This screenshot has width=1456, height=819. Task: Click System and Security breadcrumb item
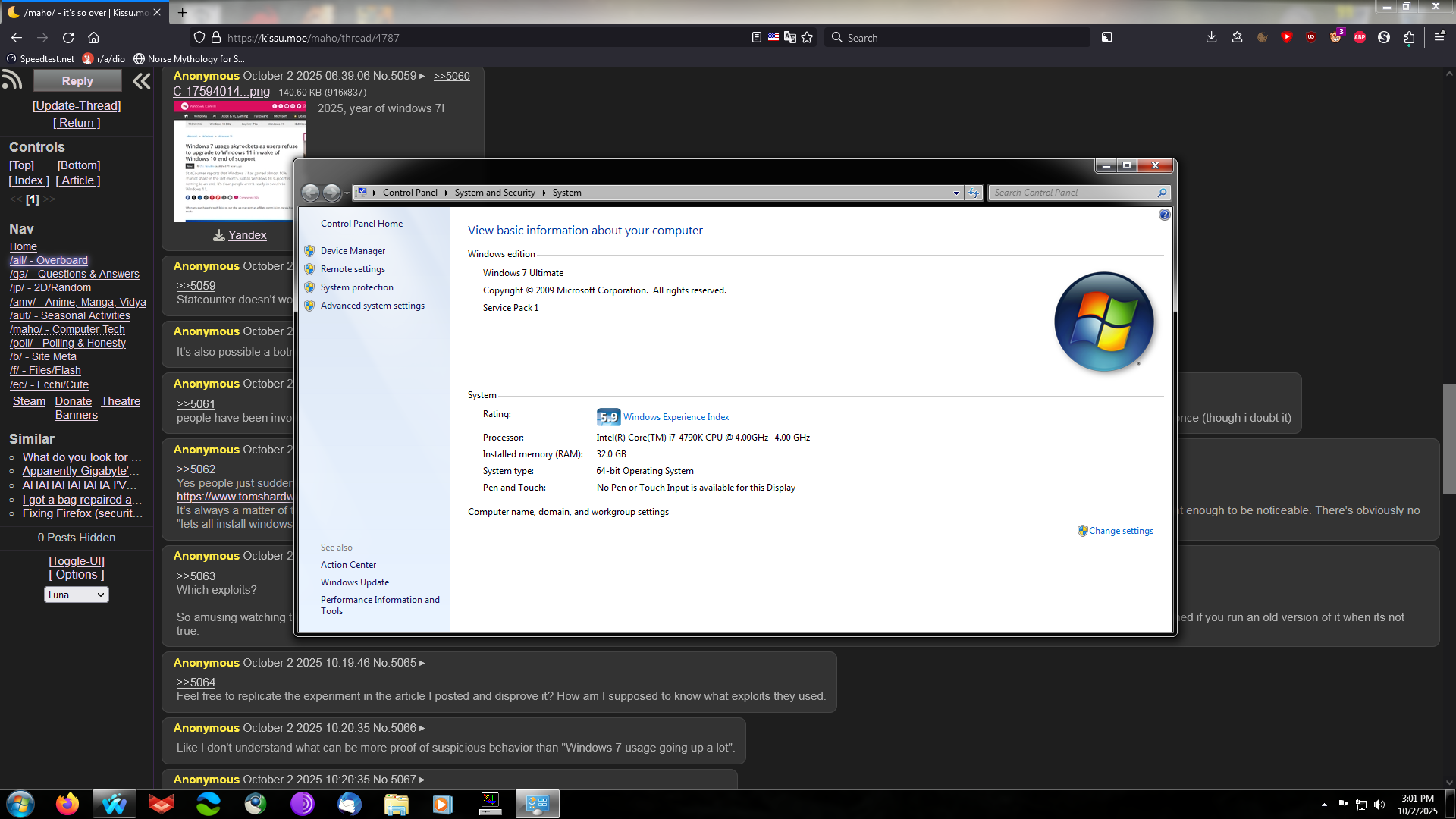click(x=494, y=193)
